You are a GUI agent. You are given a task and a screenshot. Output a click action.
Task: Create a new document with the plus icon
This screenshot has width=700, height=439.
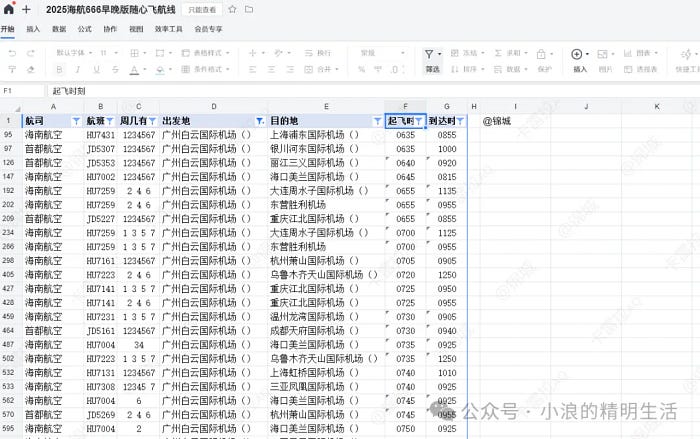(x=26, y=9)
